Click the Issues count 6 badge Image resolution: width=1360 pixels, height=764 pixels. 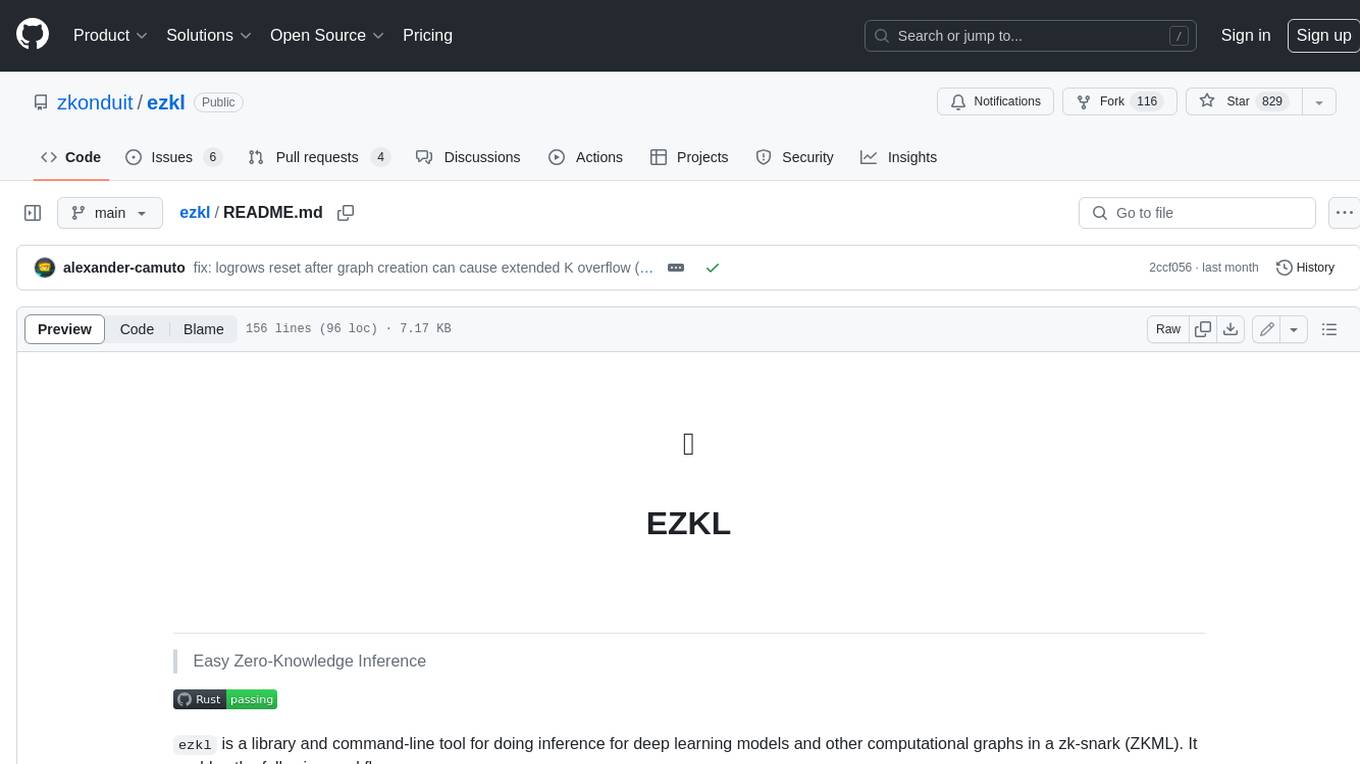[212, 157]
